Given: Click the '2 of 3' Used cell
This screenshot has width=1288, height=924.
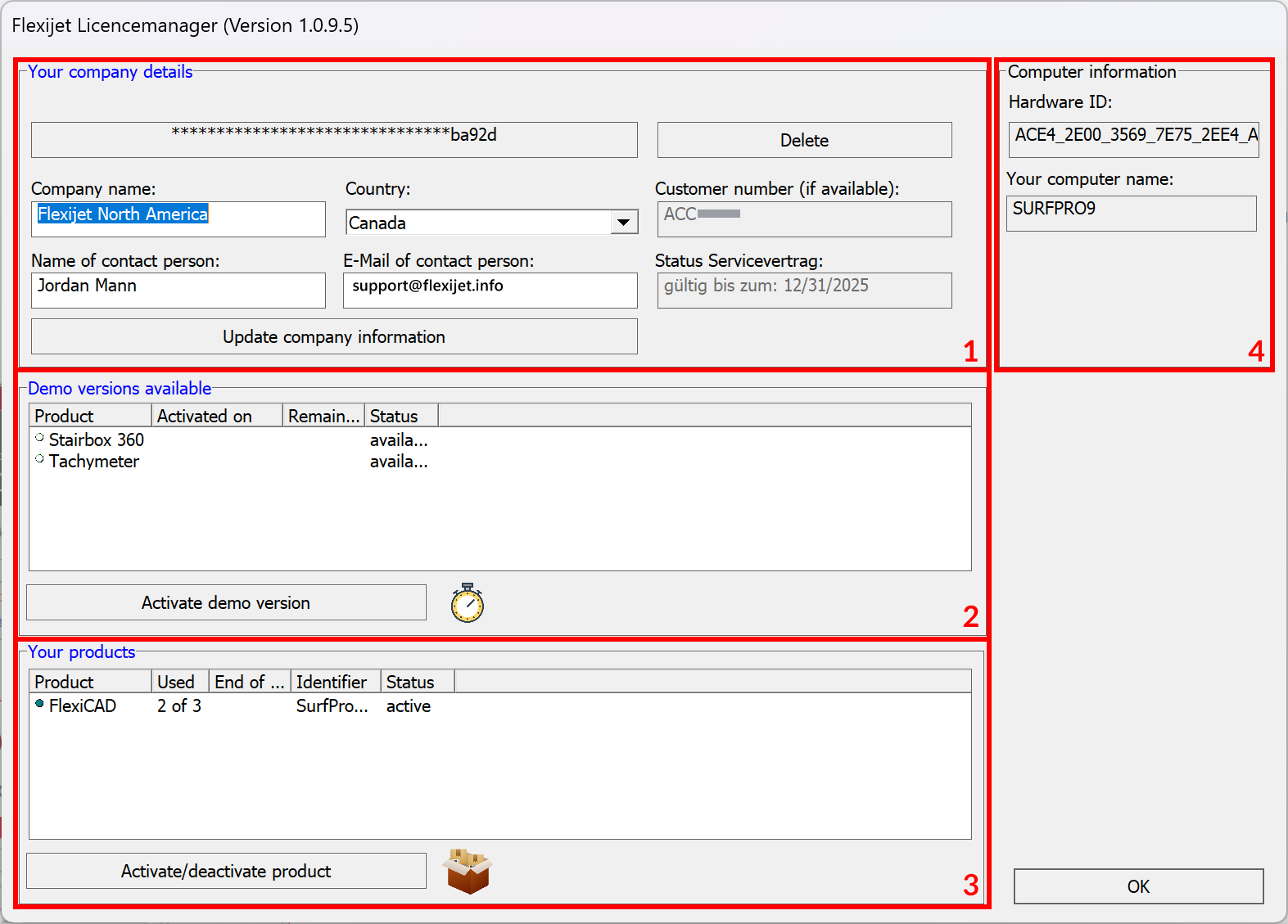Looking at the screenshot, I should pyautogui.click(x=179, y=705).
